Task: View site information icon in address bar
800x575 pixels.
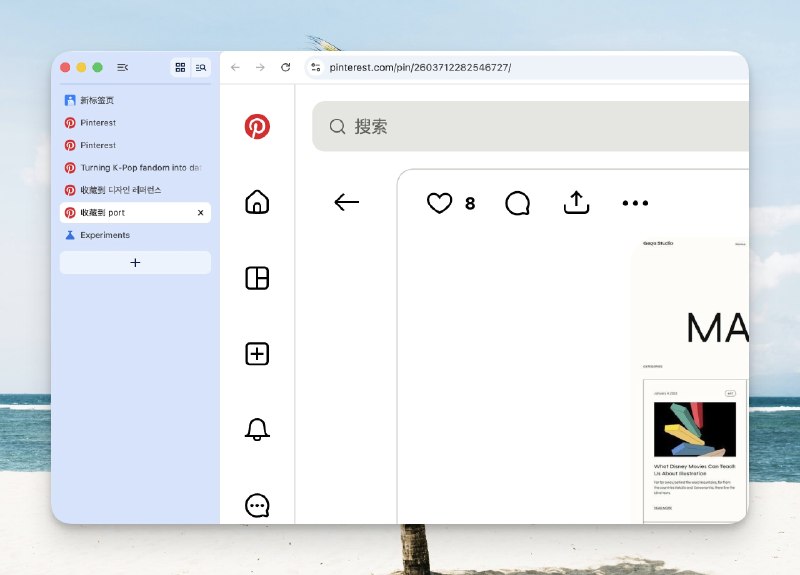Action: click(x=316, y=67)
